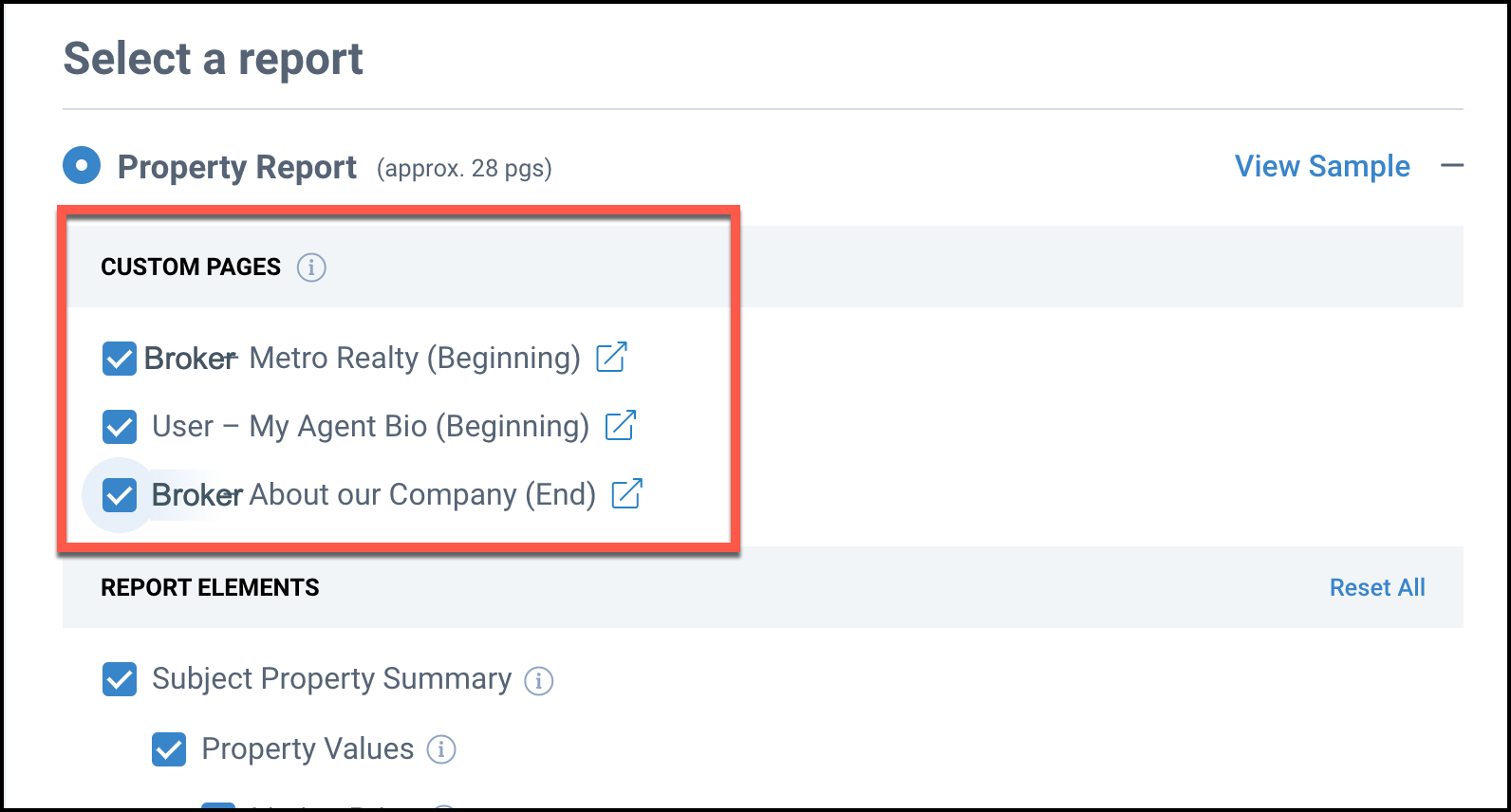Screen dimensions: 1511x812
Task: Open My Agent Bio page in new window
Action: point(620,425)
